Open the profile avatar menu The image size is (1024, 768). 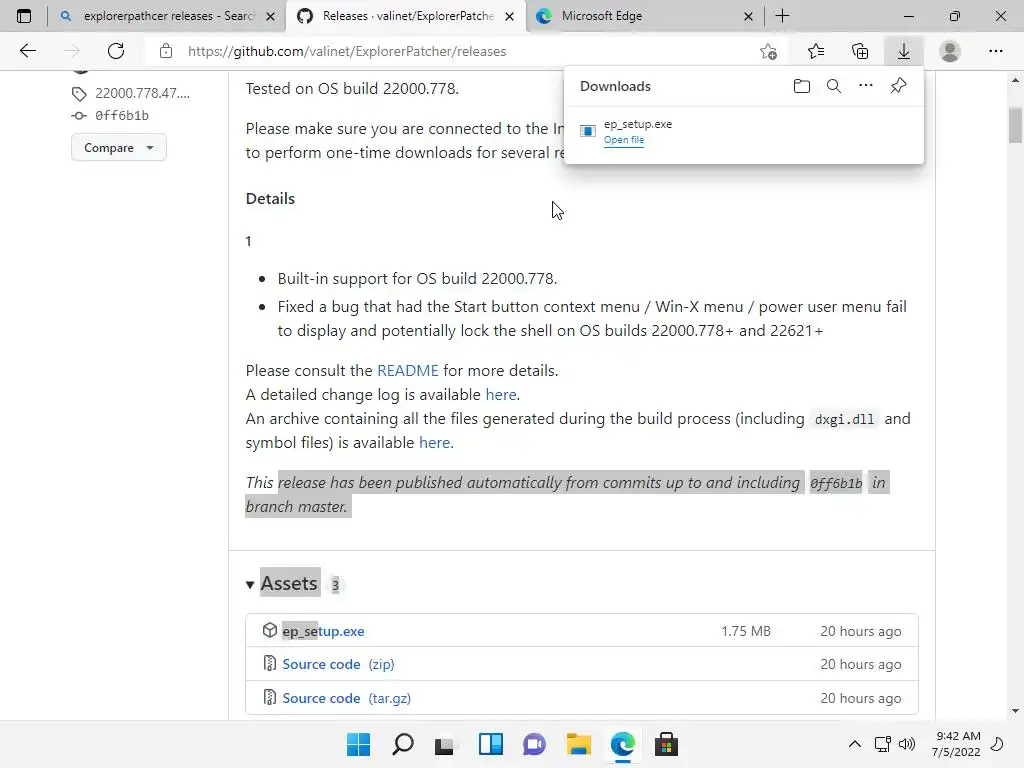pos(950,51)
